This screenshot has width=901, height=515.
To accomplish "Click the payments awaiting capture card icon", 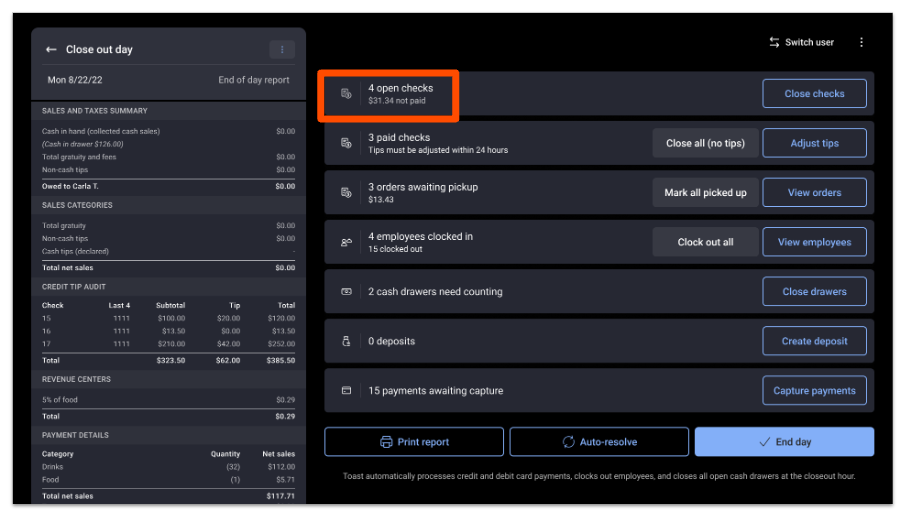I will (x=346, y=391).
